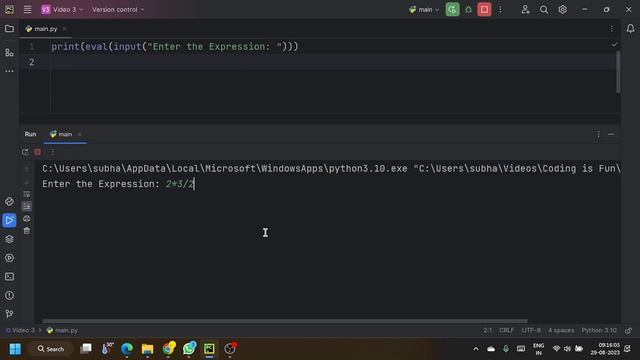Stop the process in Run panel toolbar
The image size is (640, 360).
tap(38, 152)
